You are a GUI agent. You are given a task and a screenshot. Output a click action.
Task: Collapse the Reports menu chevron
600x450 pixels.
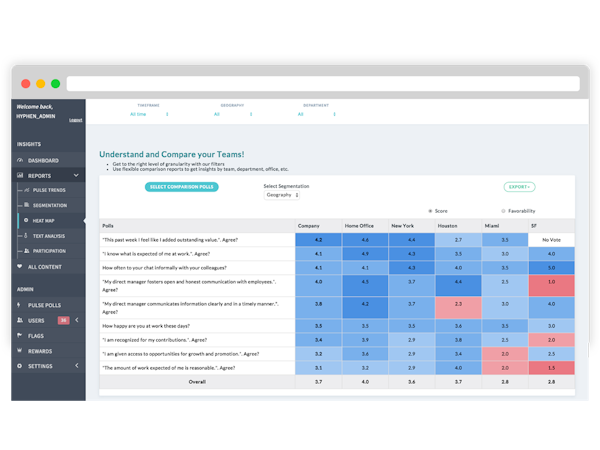pyautogui.click(x=76, y=175)
